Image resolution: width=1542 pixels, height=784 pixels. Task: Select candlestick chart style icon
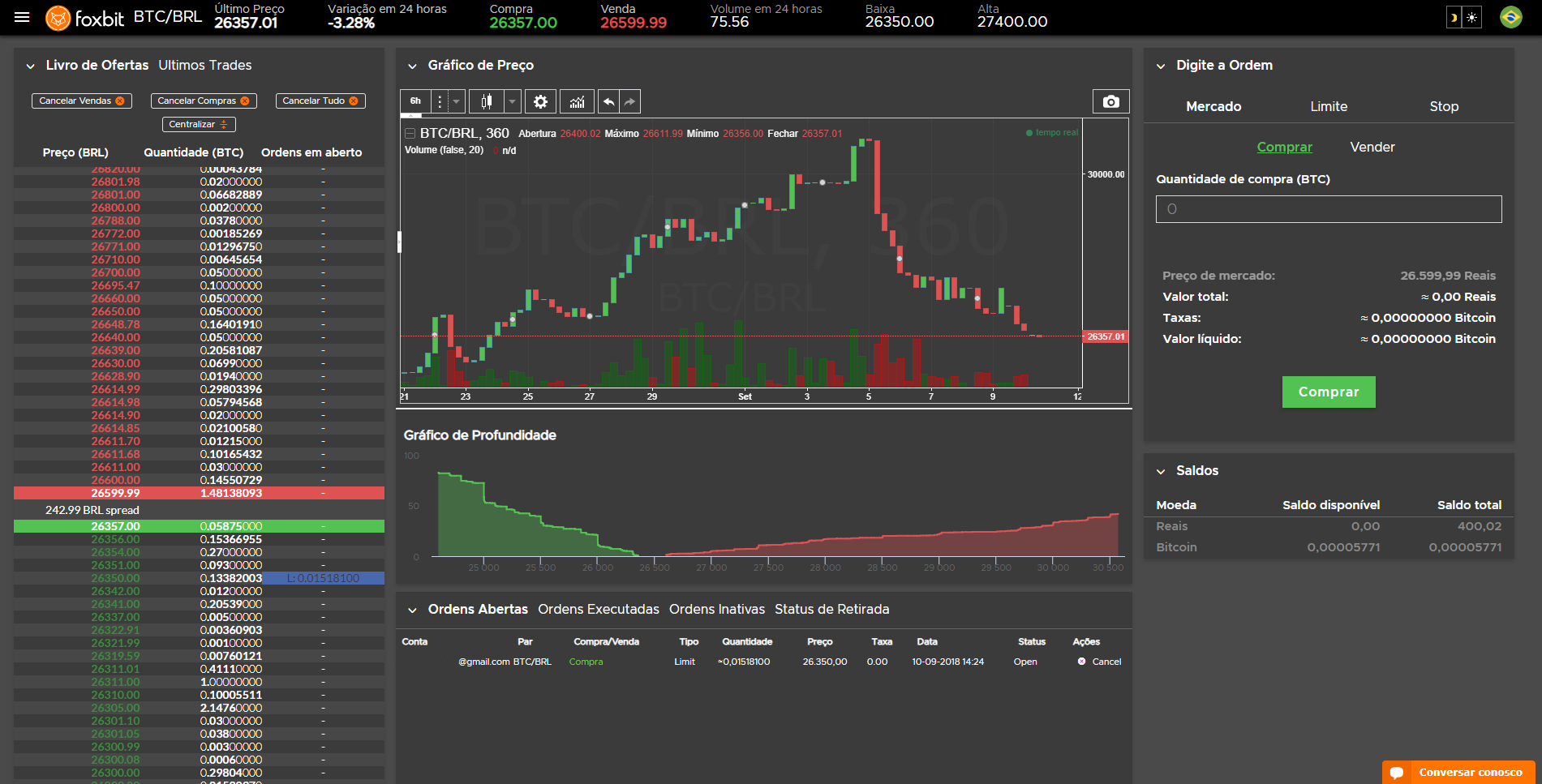487,101
